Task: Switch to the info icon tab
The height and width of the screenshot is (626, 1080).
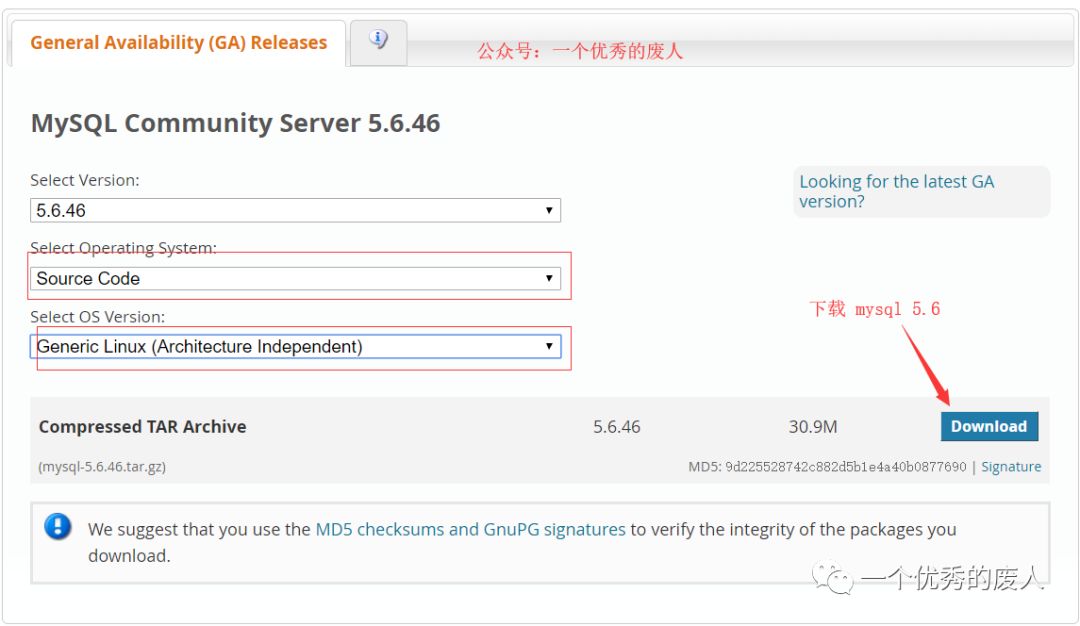Action: pos(378,41)
